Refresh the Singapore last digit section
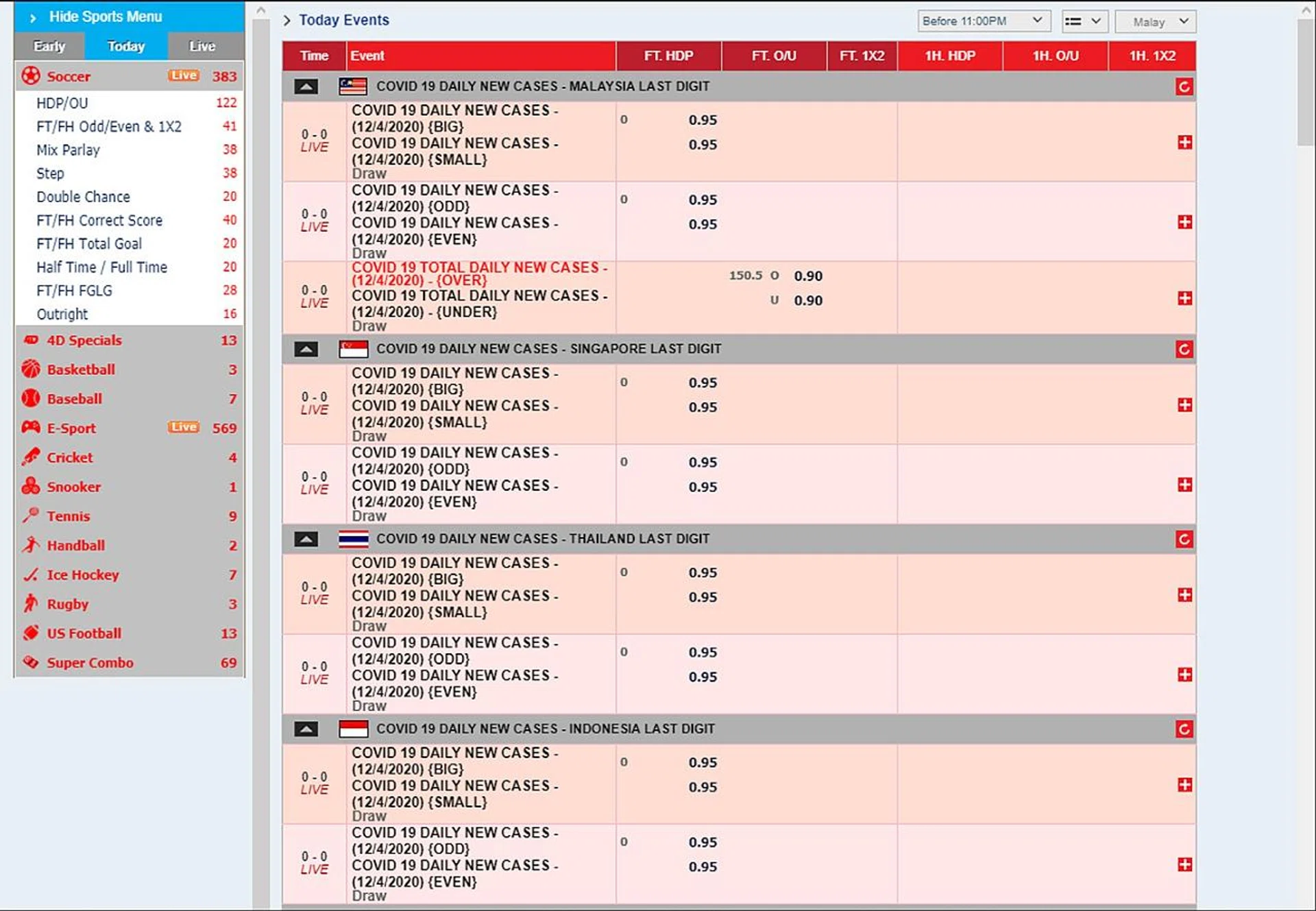The width and height of the screenshot is (1316, 911). click(x=1184, y=348)
